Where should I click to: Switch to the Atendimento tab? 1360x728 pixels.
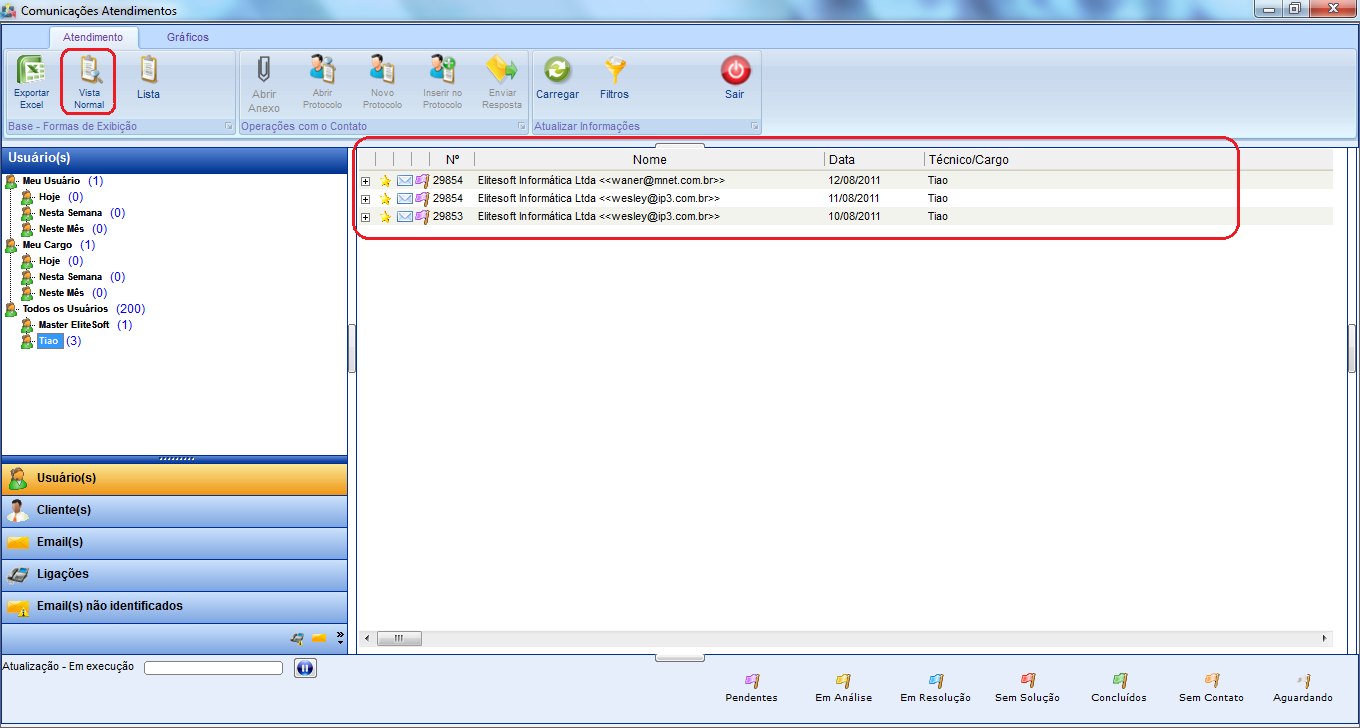pos(93,37)
